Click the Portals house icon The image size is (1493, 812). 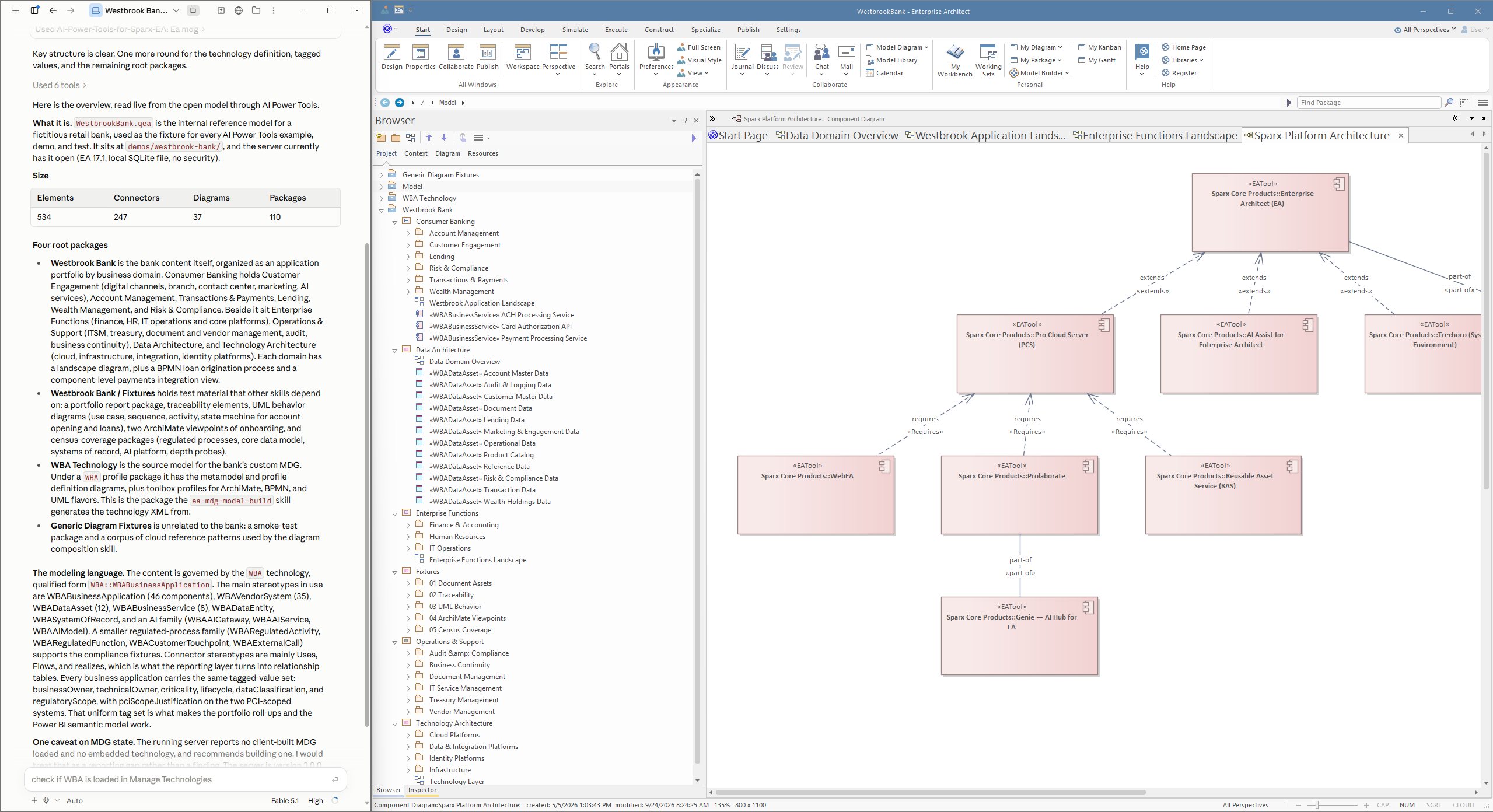click(619, 52)
